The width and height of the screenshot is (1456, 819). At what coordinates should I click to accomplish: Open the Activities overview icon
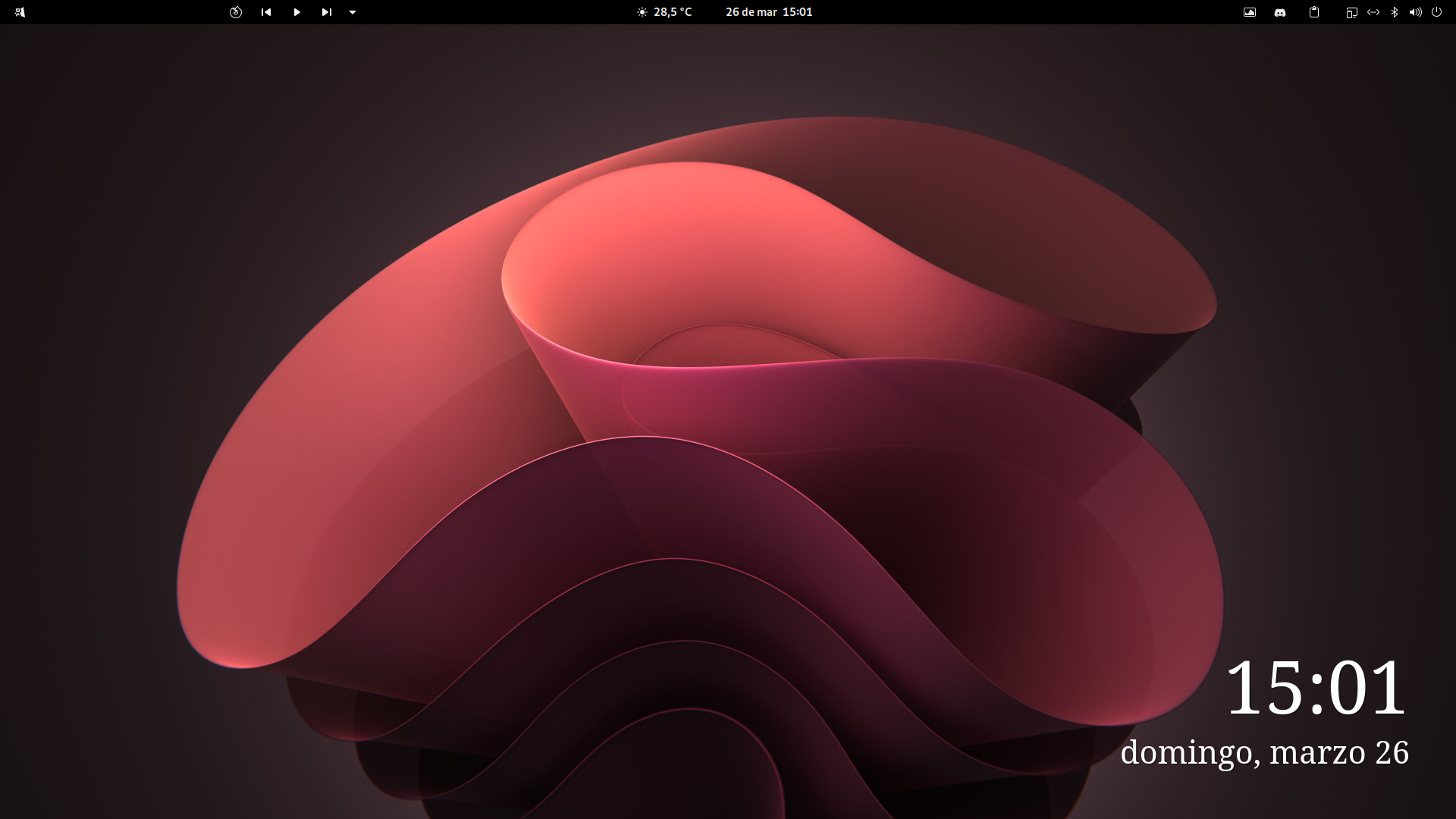coord(20,12)
